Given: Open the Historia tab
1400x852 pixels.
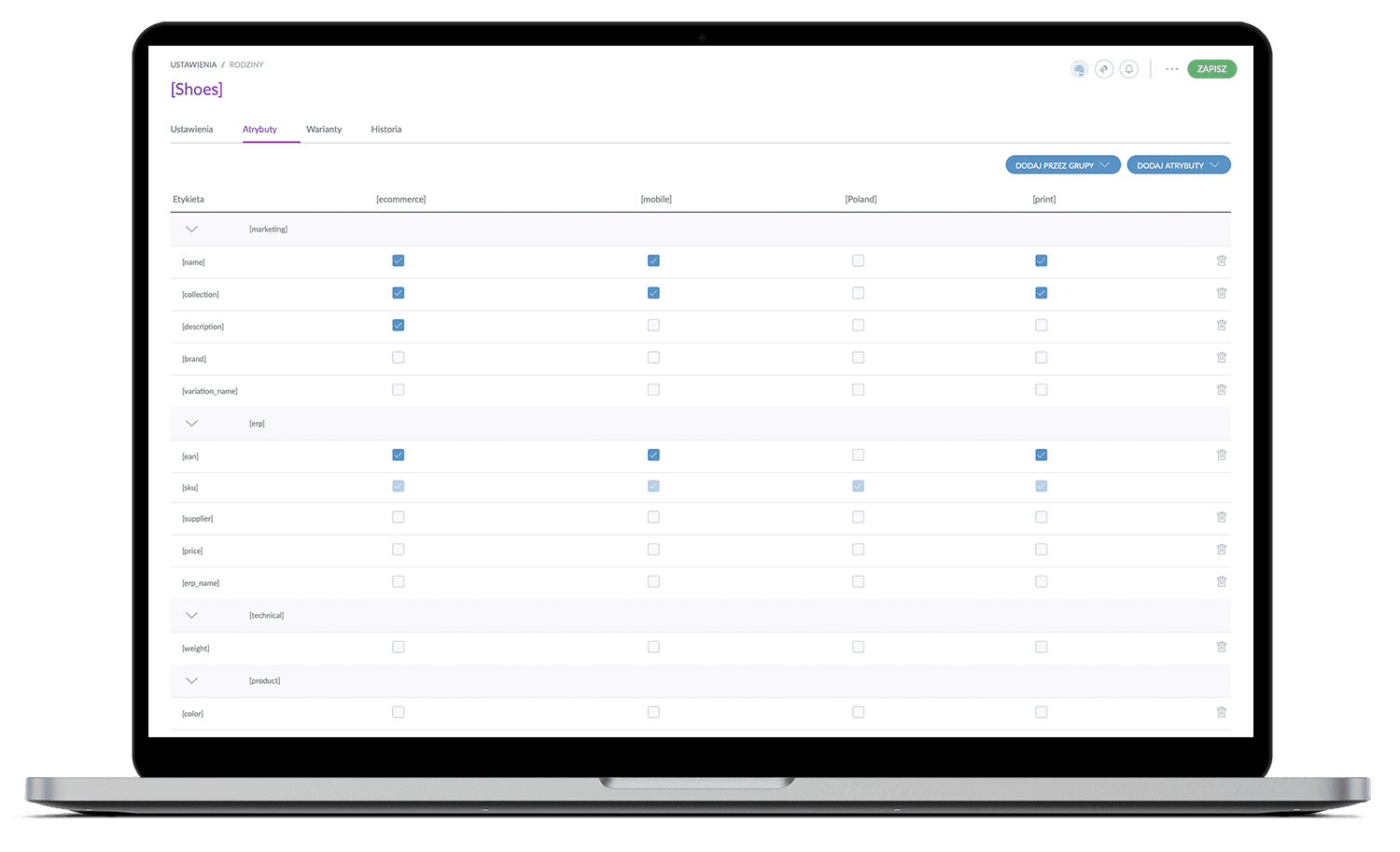Looking at the screenshot, I should (x=385, y=130).
